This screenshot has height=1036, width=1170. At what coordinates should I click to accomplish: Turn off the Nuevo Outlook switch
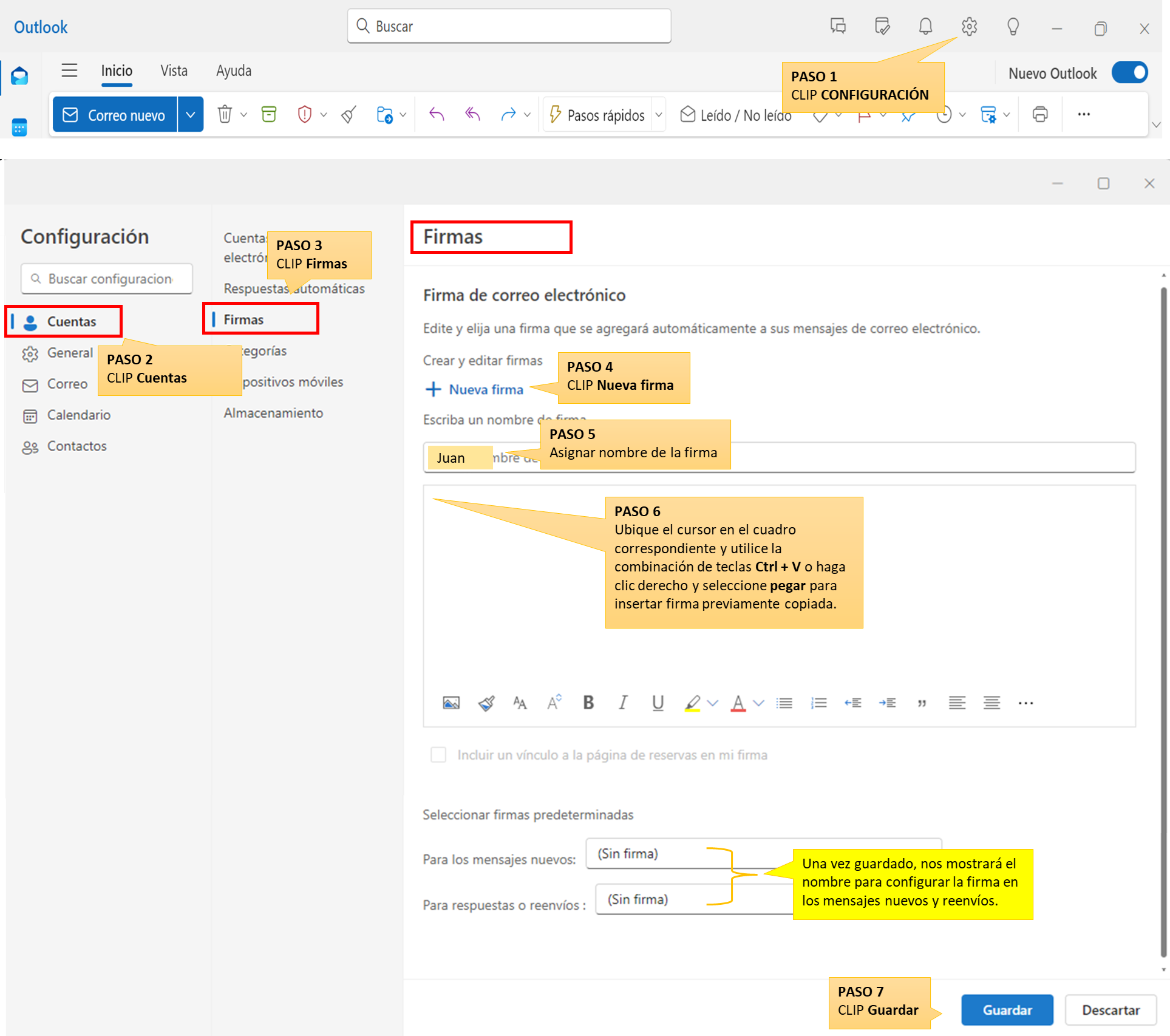1129,73
